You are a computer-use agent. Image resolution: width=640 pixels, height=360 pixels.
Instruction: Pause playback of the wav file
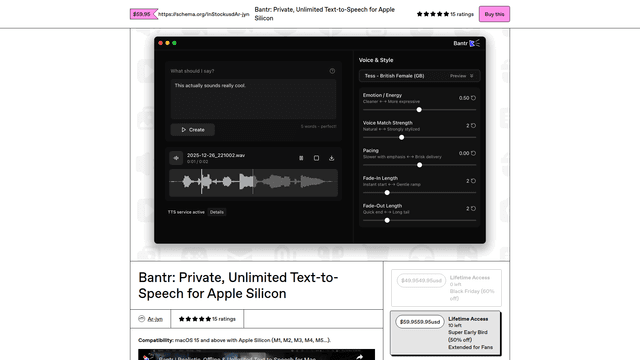301,158
